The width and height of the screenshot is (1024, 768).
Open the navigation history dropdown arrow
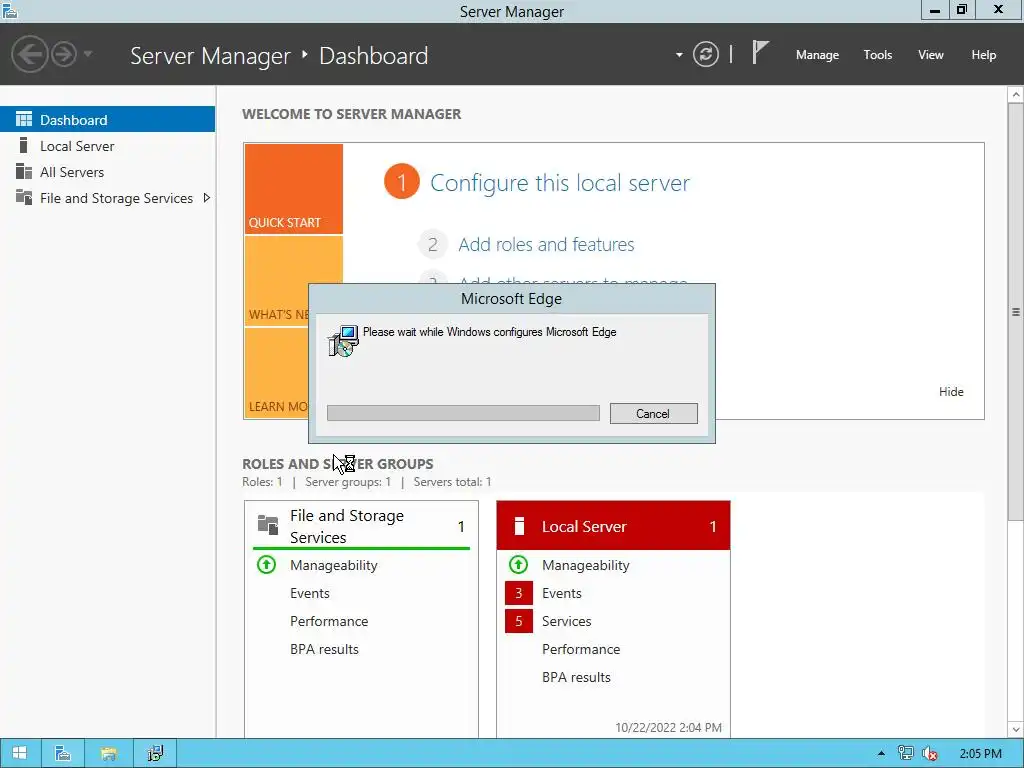88,54
